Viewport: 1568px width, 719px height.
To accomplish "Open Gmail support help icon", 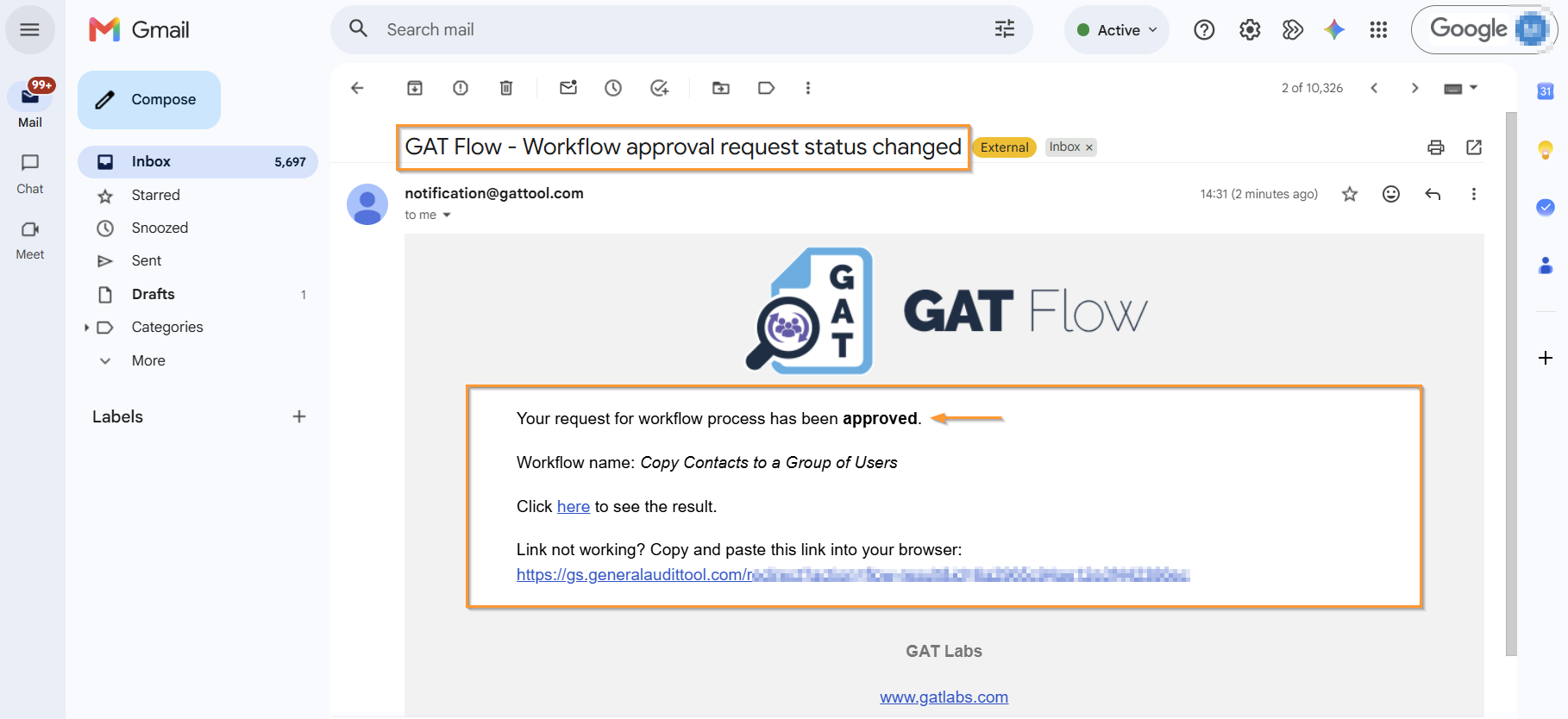I will (1204, 30).
